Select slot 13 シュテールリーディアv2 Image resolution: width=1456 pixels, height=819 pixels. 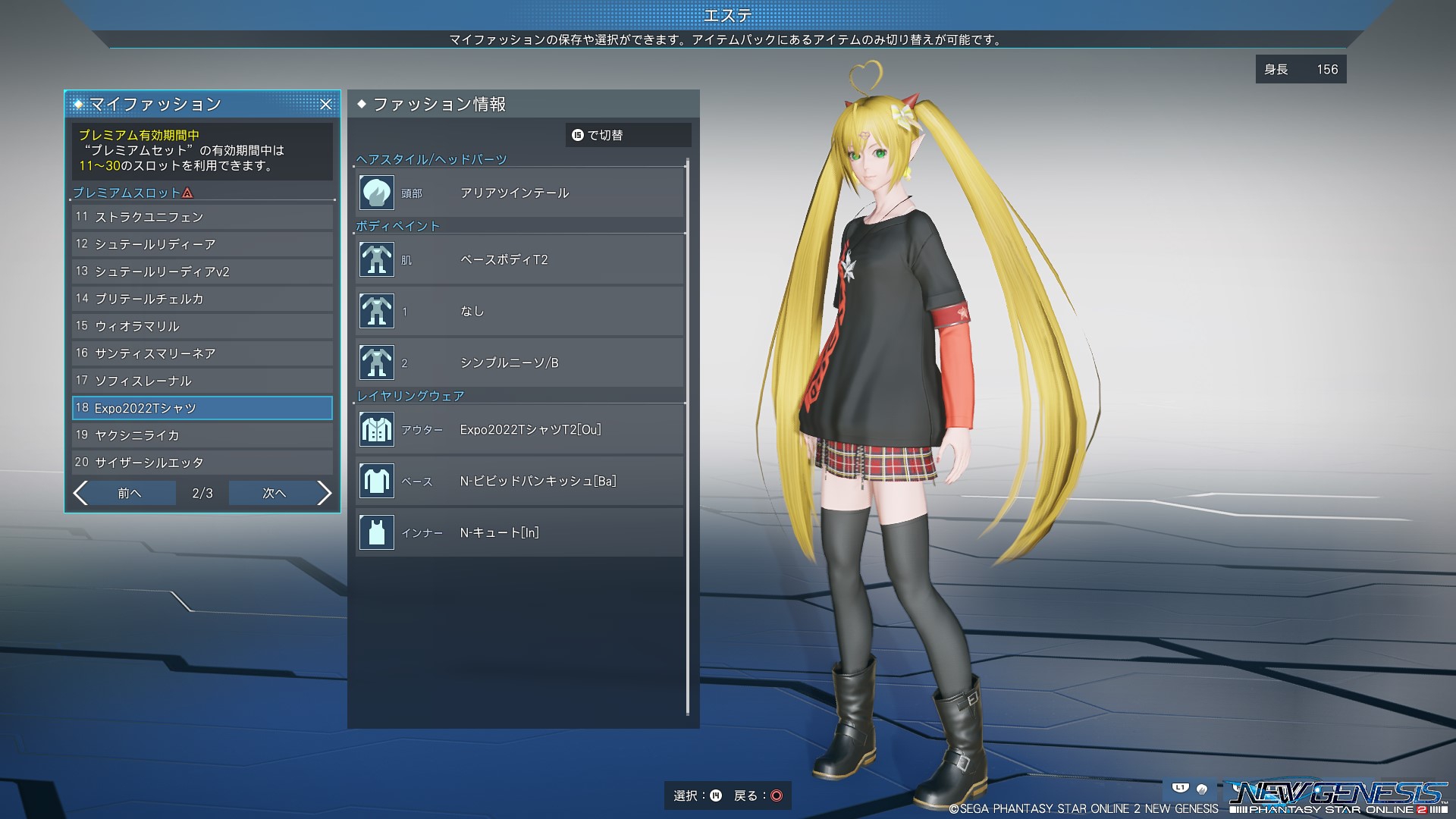pyautogui.click(x=202, y=271)
